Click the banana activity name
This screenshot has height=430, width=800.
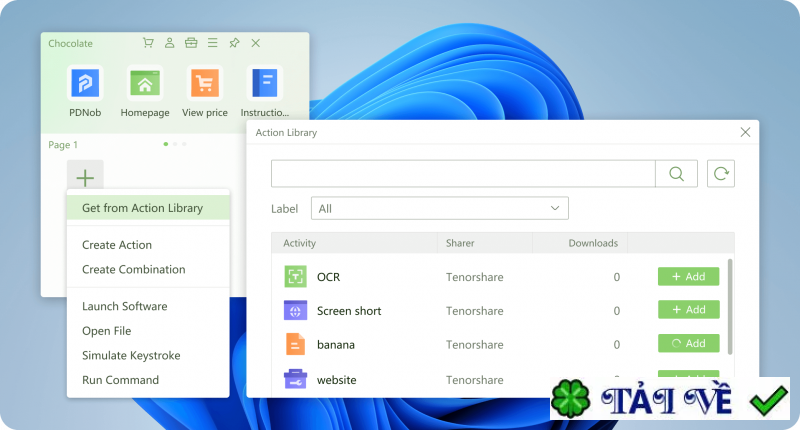336,345
